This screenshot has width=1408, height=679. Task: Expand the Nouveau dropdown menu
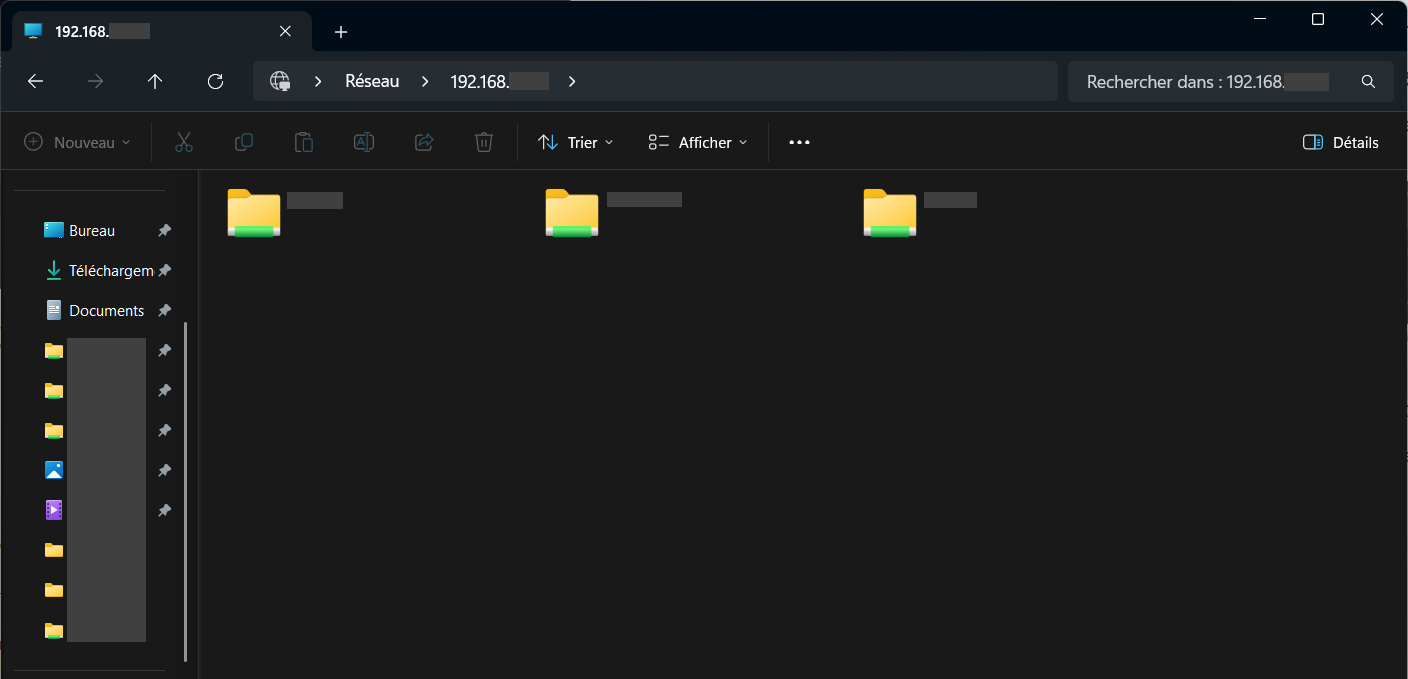coord(78,143)
